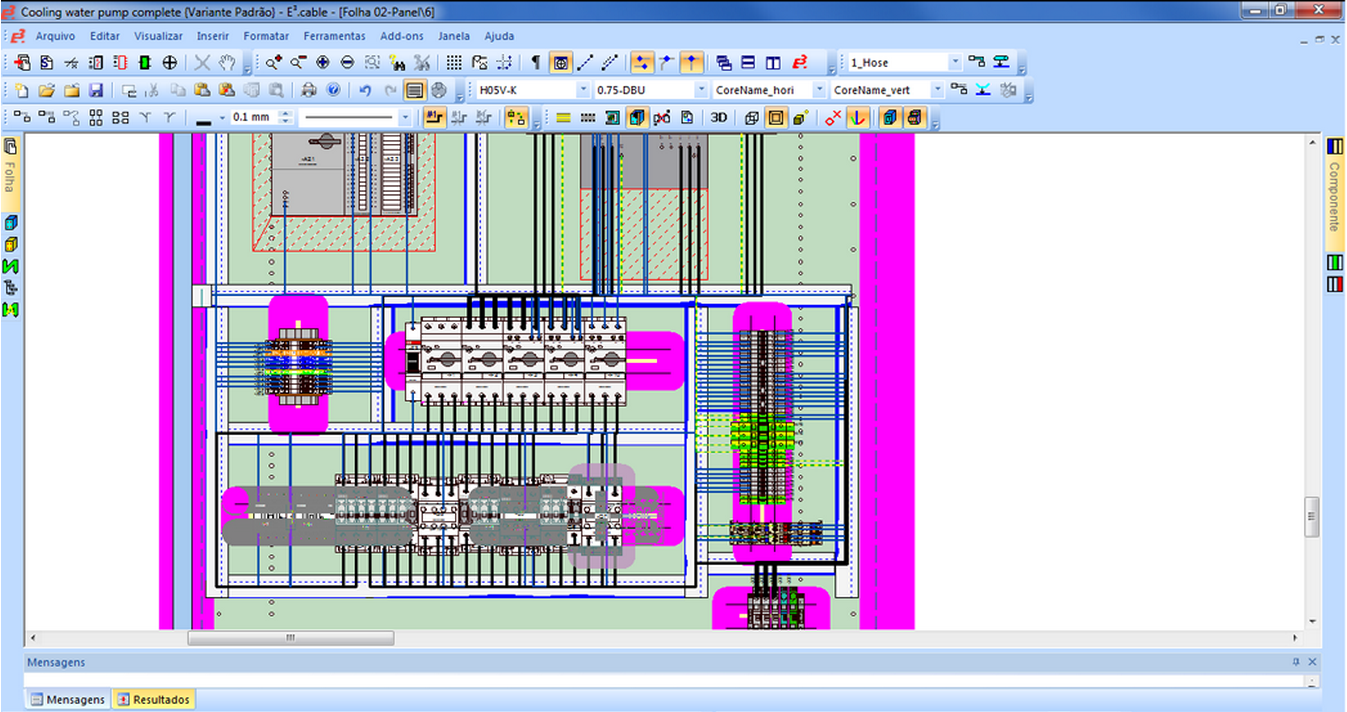Image resolution: width=1347 pixels, height=712 pixels.
Task: Select the Zoom In magnifier tool
Action: [270, 62]
